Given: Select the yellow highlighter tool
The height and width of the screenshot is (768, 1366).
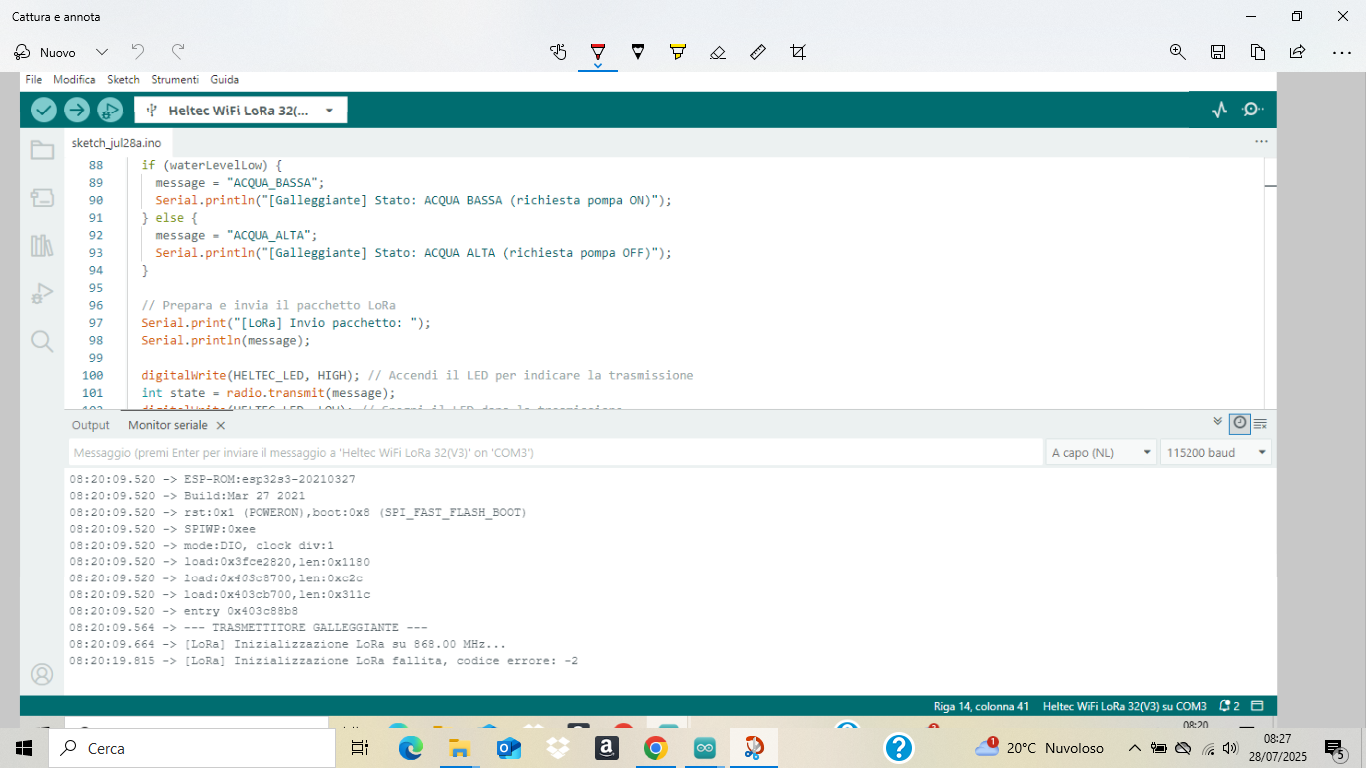Looking at the screenshot, I should [x=678, y=52].
